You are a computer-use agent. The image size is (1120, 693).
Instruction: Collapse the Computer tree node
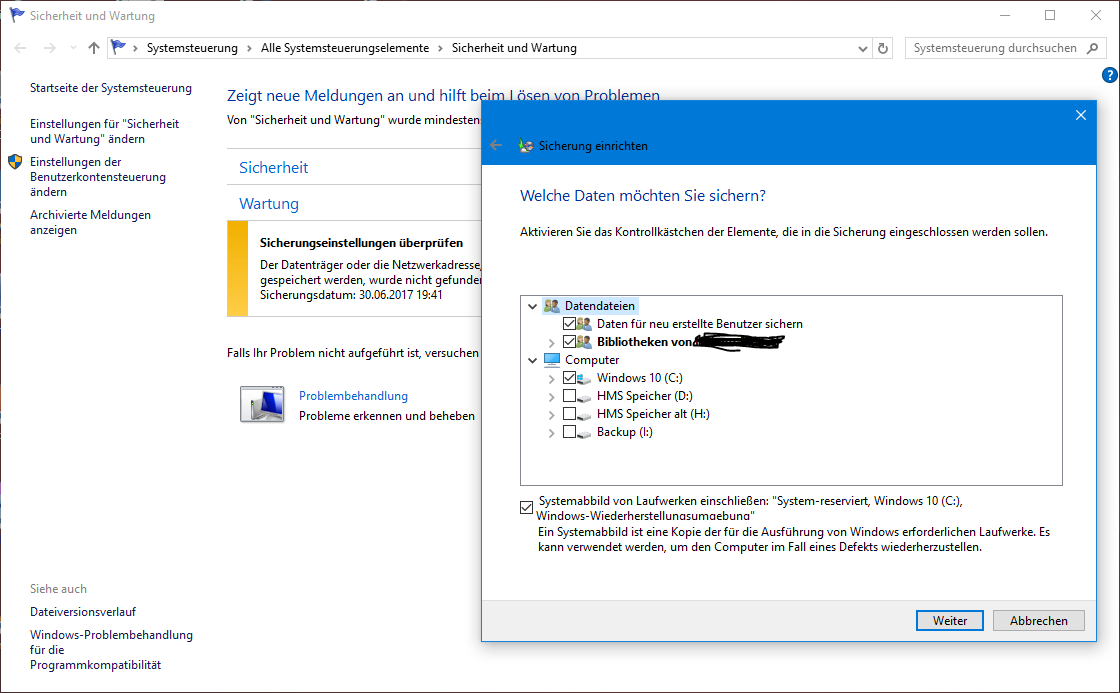[532, 361]
